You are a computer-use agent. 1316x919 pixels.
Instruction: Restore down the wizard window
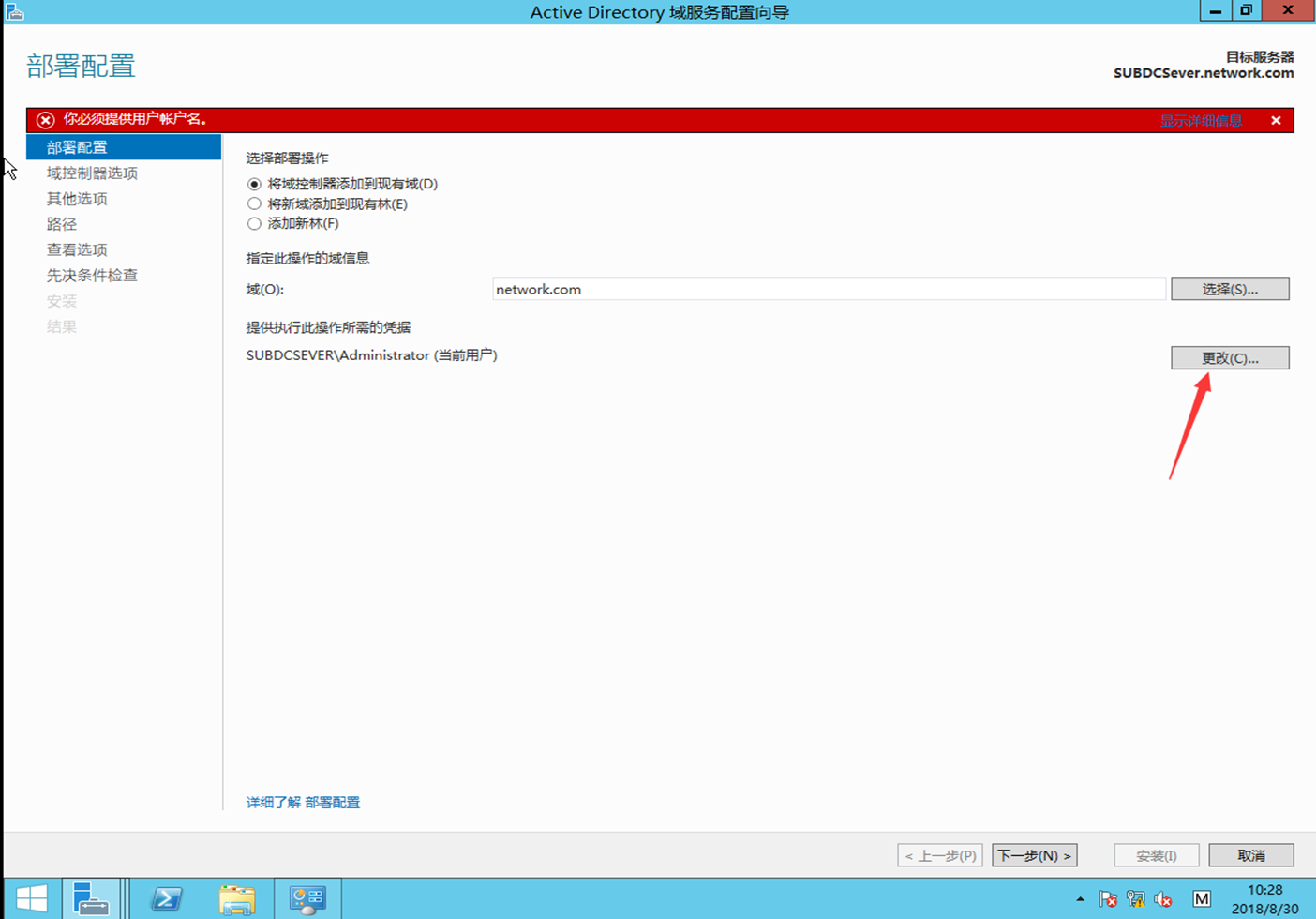click(1246, 10)
